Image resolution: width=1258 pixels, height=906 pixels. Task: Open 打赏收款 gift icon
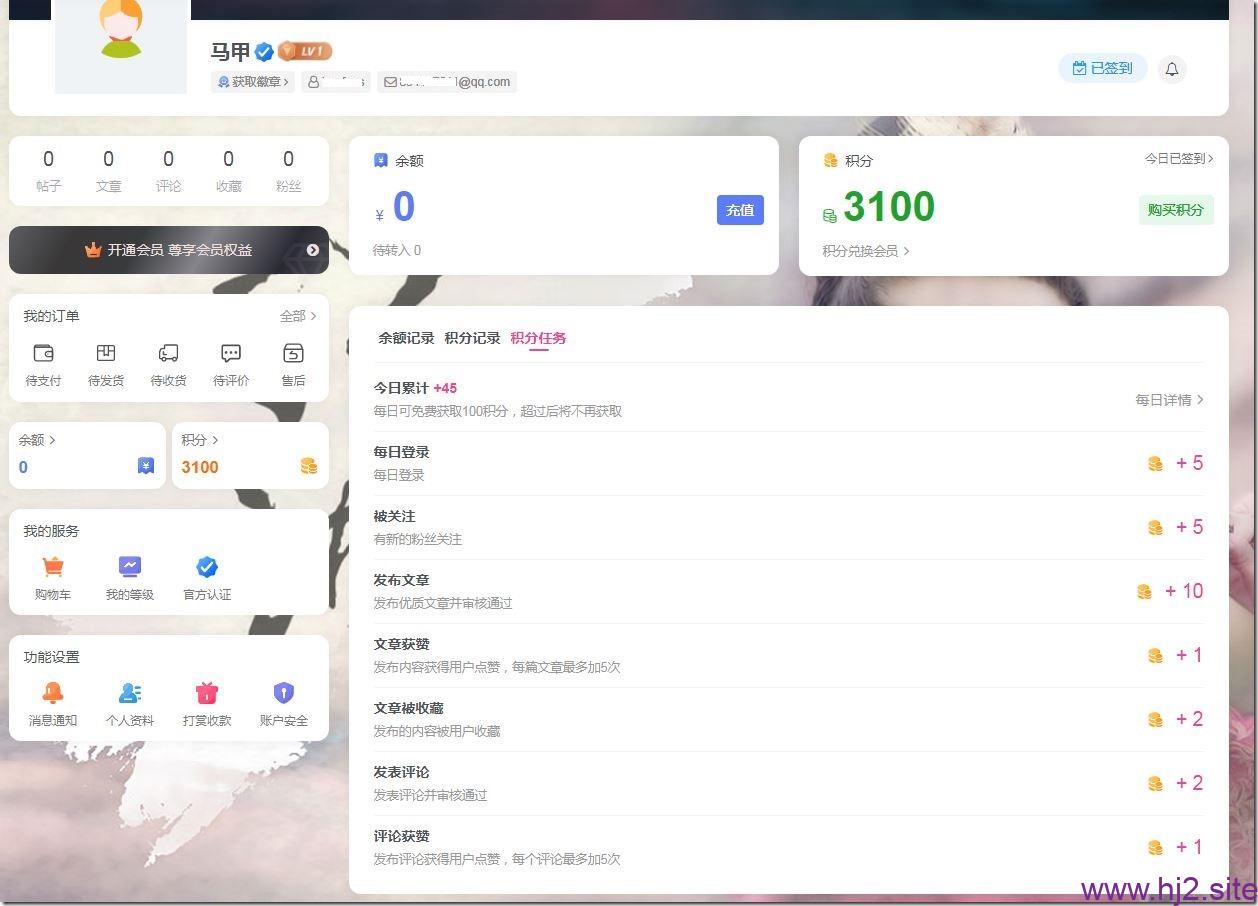tap(207, 693)
